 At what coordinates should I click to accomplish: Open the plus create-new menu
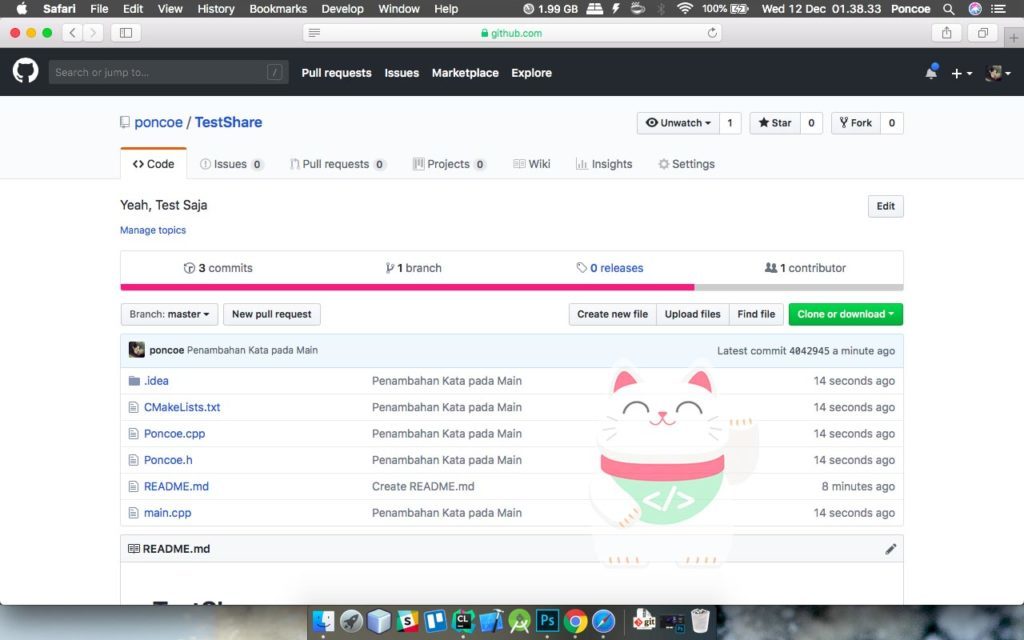coord(961,73)
